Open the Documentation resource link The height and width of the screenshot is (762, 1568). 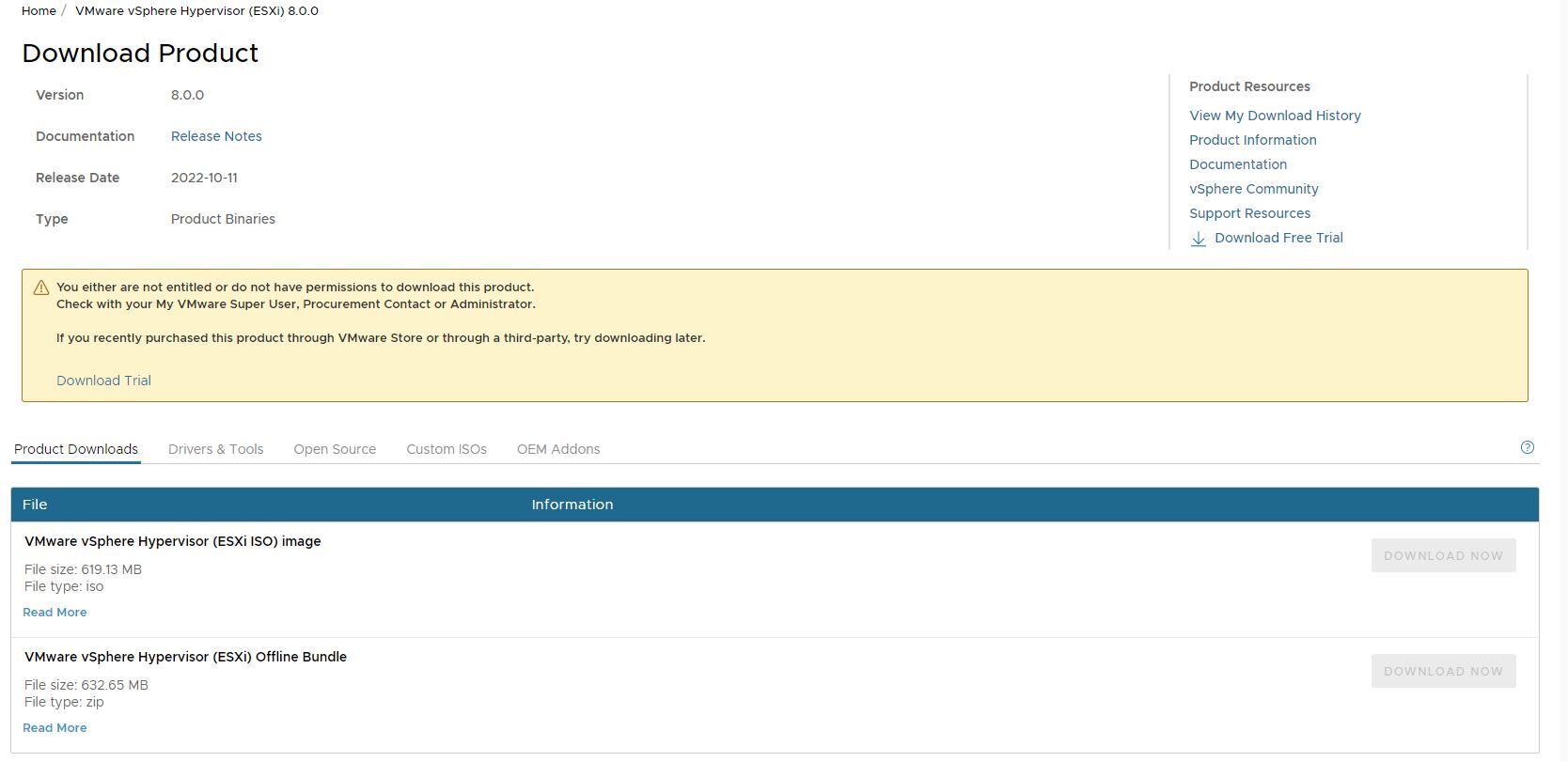[x=1237, y=164]
